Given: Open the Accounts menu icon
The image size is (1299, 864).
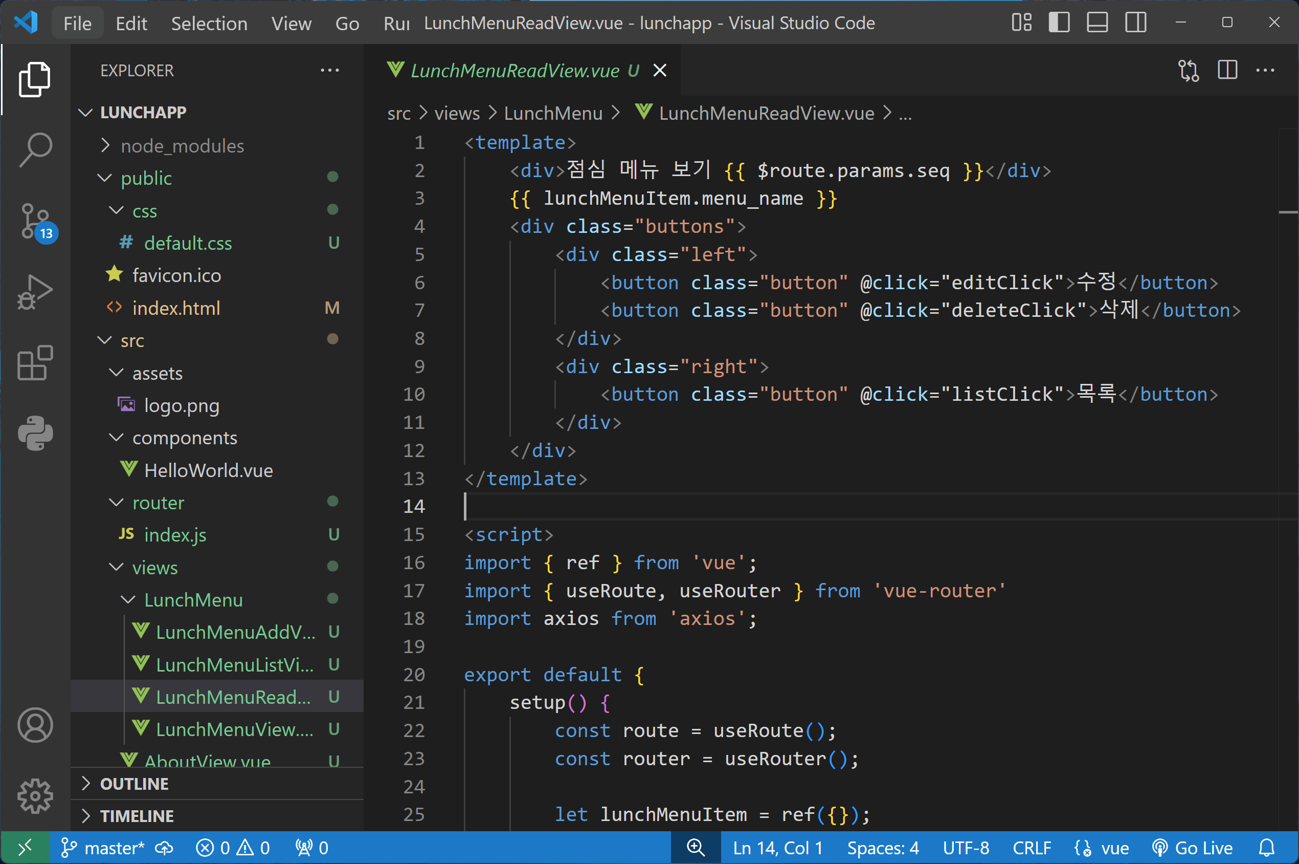Looking at the screenshot, I should (x=35, y=725).
